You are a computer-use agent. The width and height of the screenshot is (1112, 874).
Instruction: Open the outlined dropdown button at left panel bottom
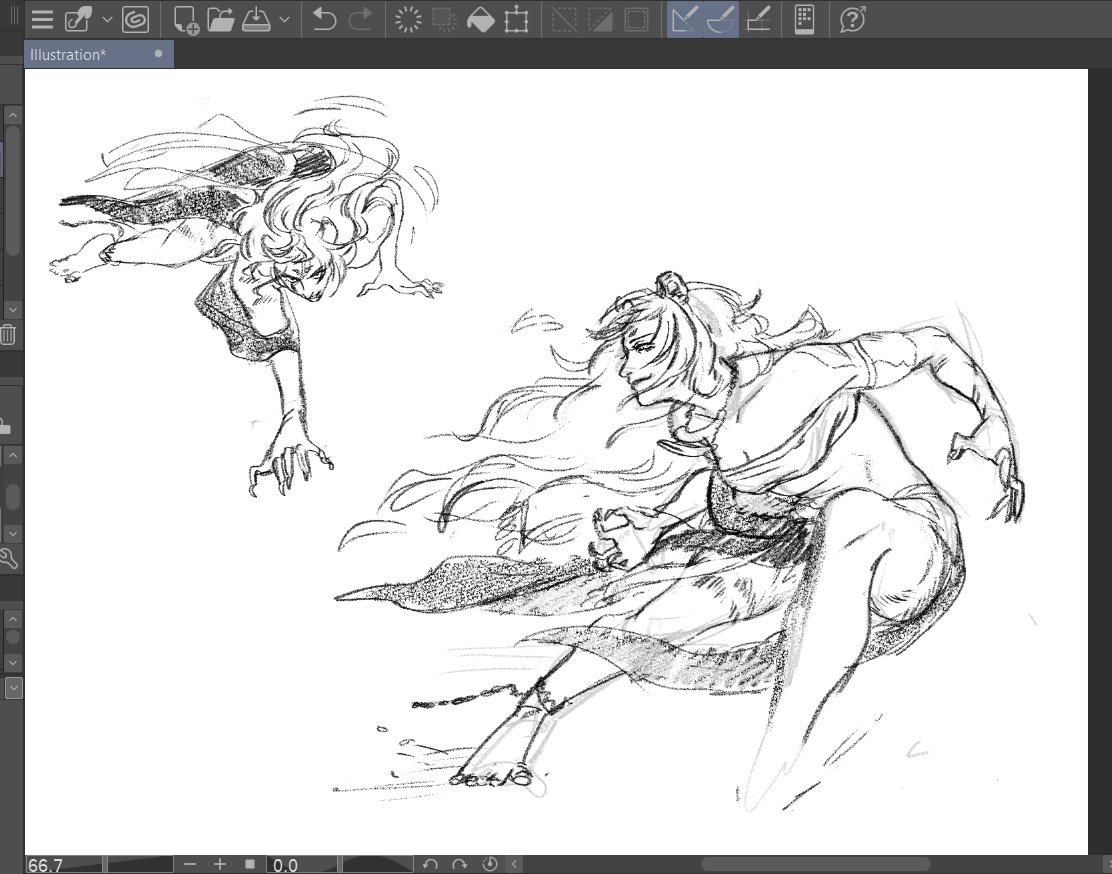tap(13, 687)
